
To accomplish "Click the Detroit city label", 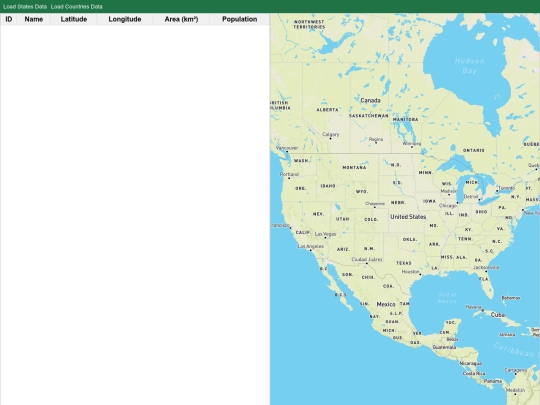I will [471, 197].
